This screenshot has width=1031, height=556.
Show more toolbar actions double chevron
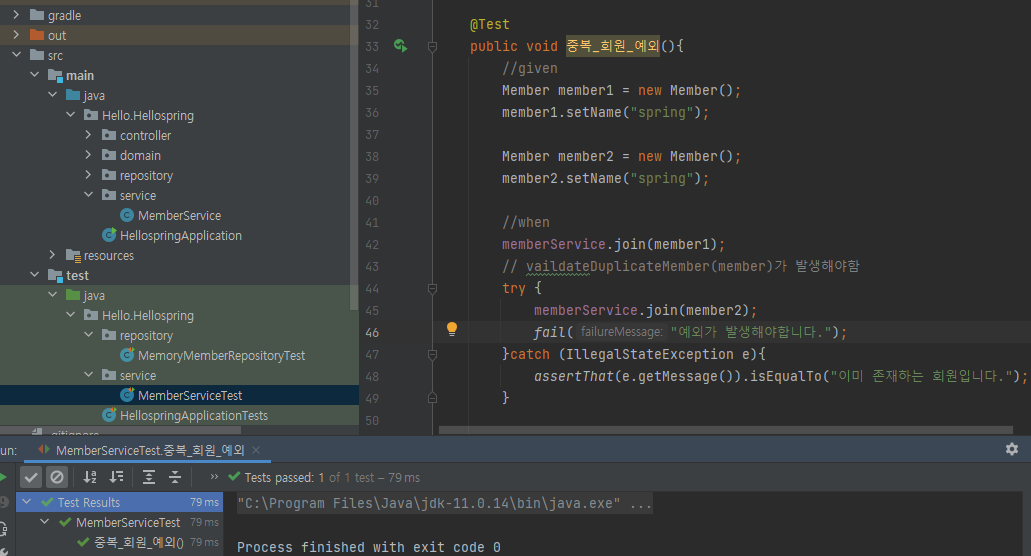pos(214,477)
